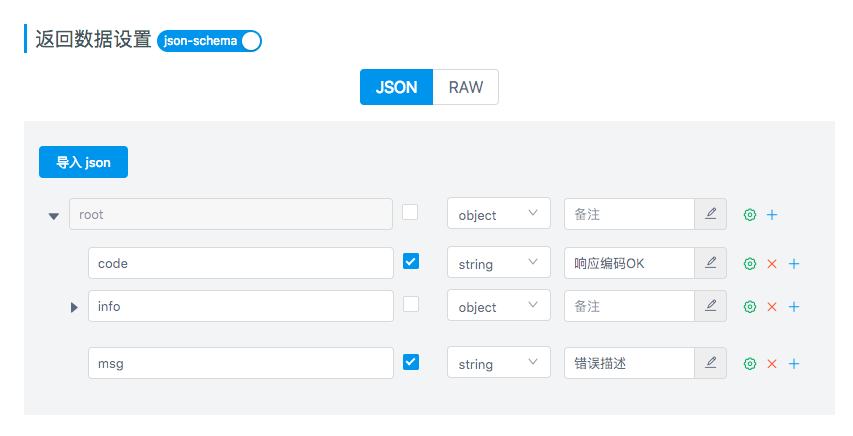Delete the info field with red X

771,307
